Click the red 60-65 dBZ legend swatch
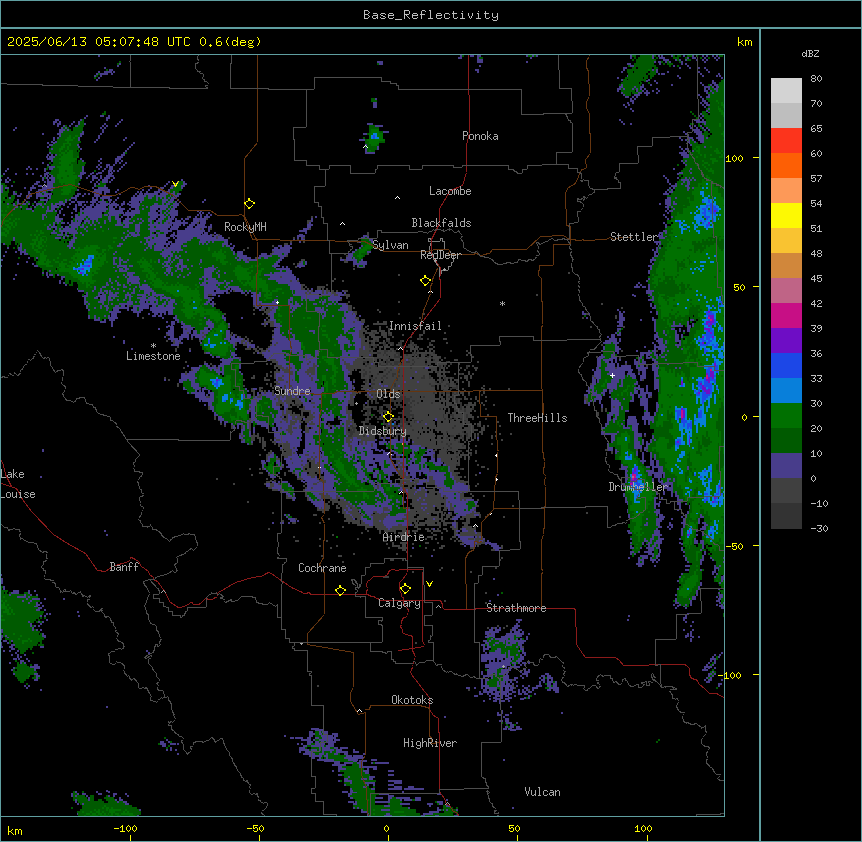 tap(786, 141)
